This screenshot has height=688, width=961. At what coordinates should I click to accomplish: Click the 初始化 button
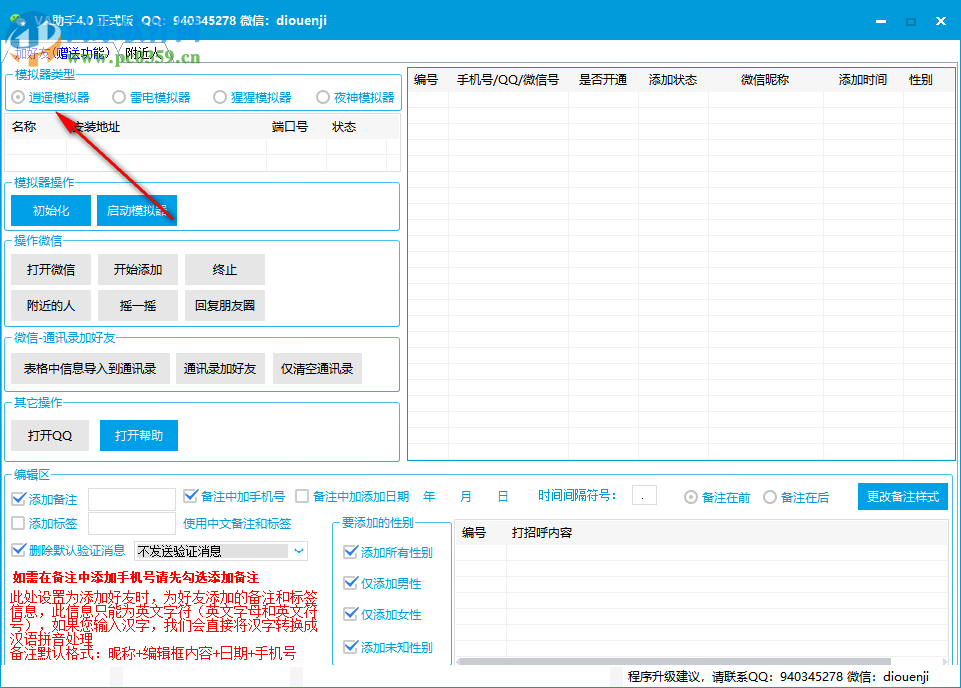[50, 210]
